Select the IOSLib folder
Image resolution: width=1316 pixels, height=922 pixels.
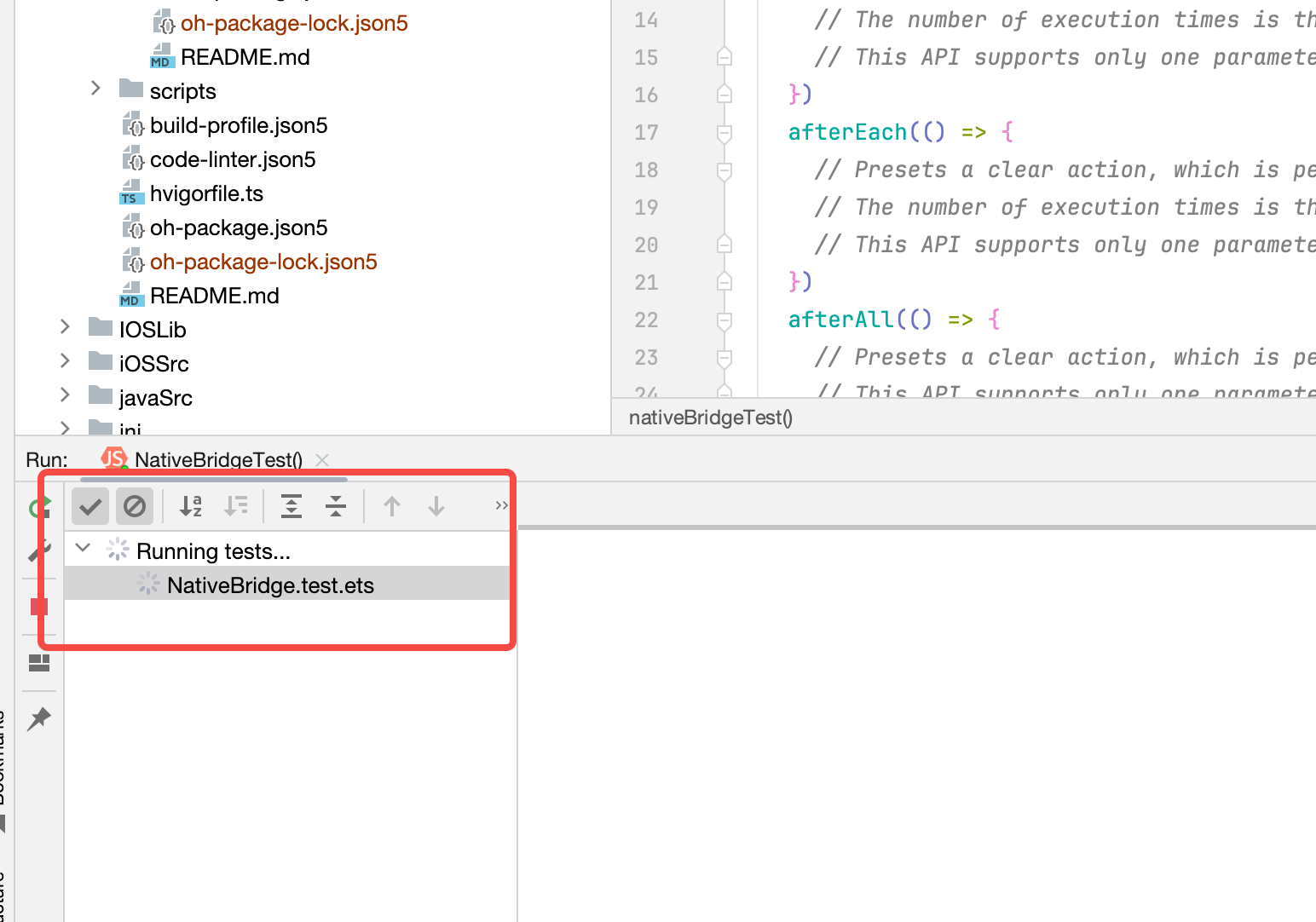153,330
